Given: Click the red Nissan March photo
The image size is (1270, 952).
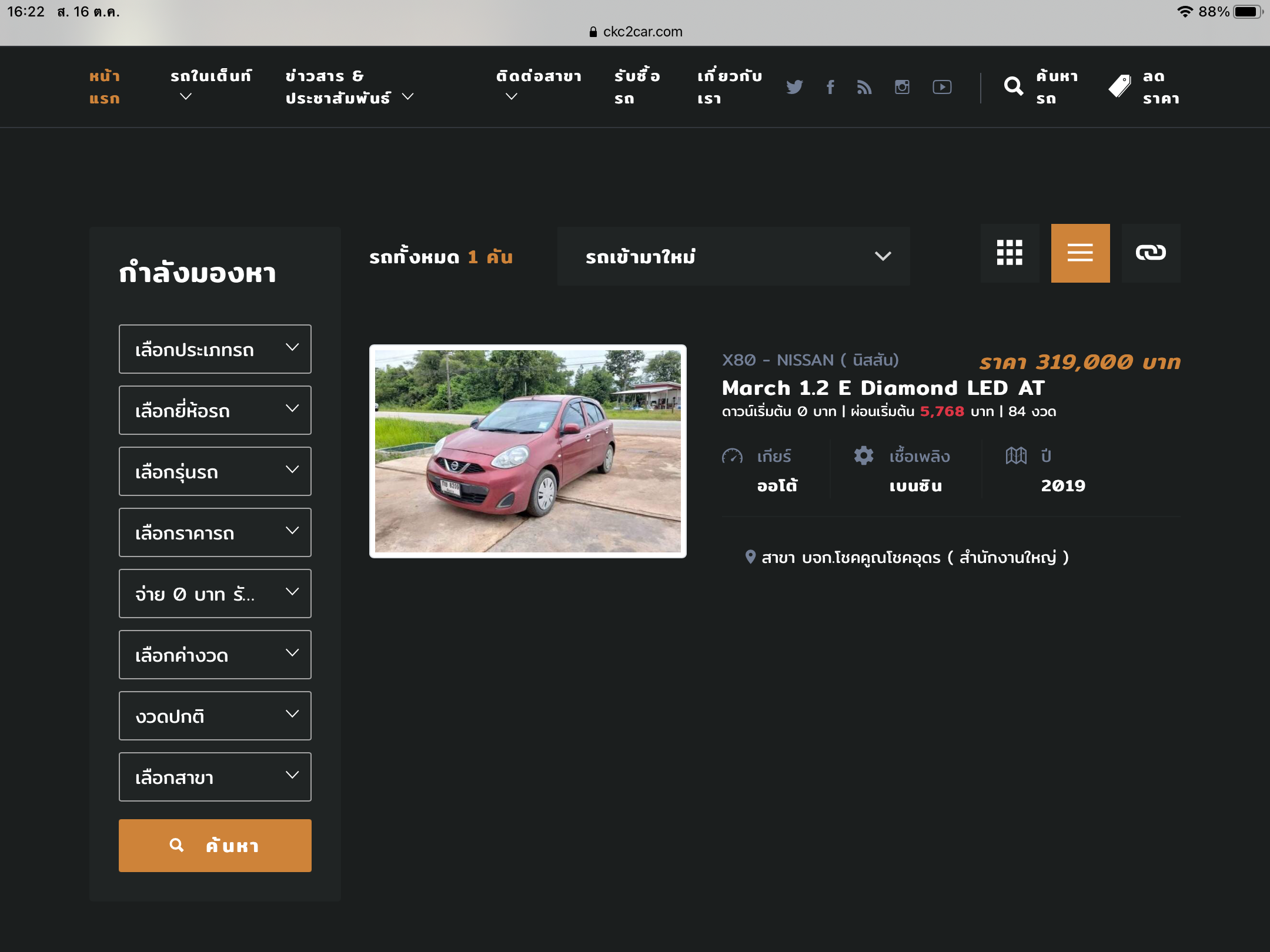Looking at the screenshot, I should [527, 451].
